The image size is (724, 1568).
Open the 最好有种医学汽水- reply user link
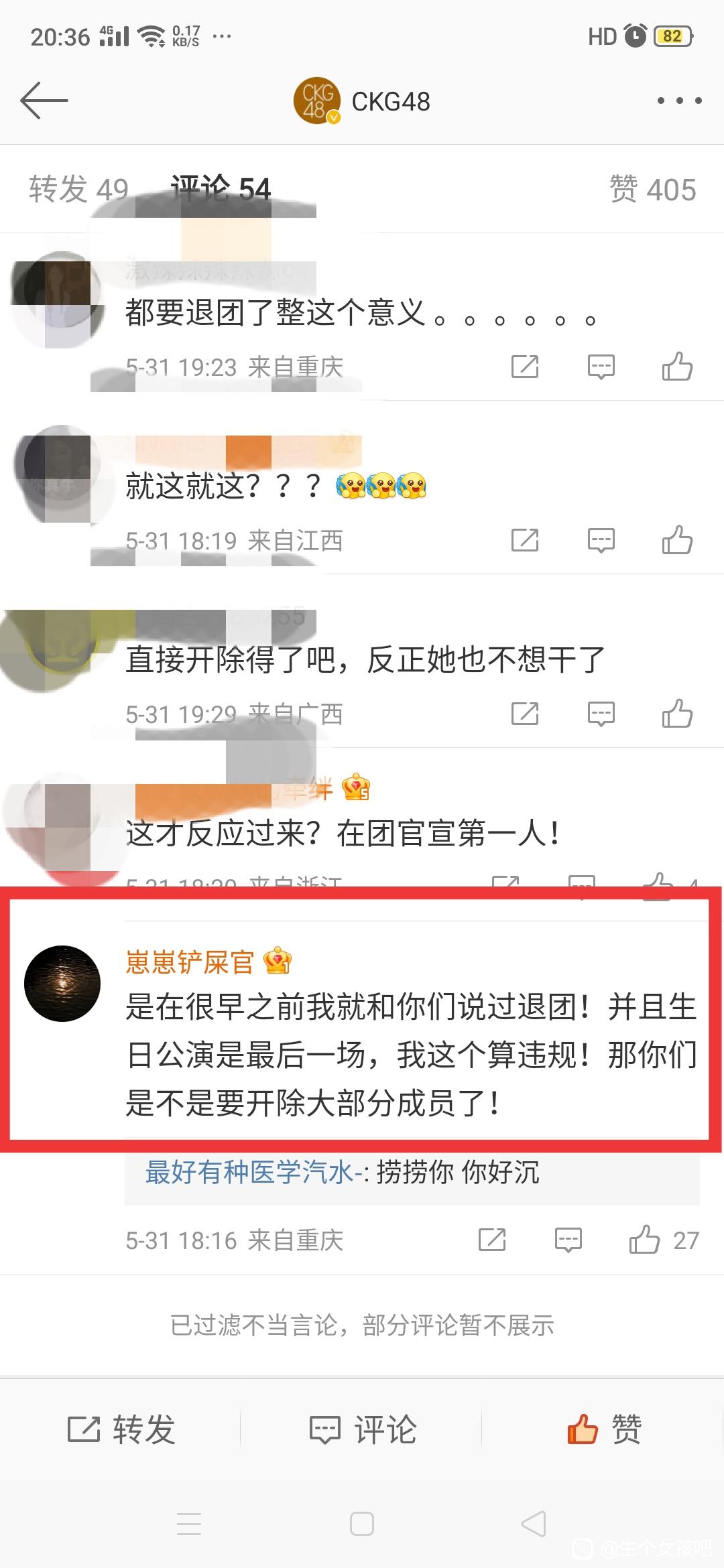coord(253,1173)
